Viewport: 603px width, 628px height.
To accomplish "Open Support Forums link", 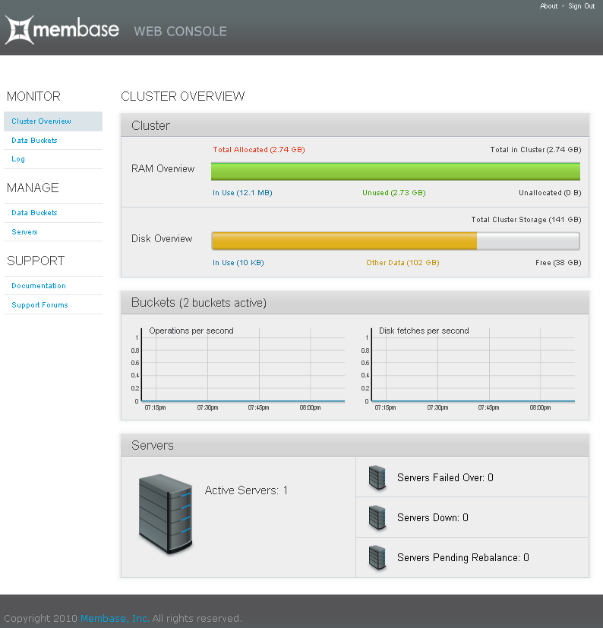I will [x=40, y=305].
